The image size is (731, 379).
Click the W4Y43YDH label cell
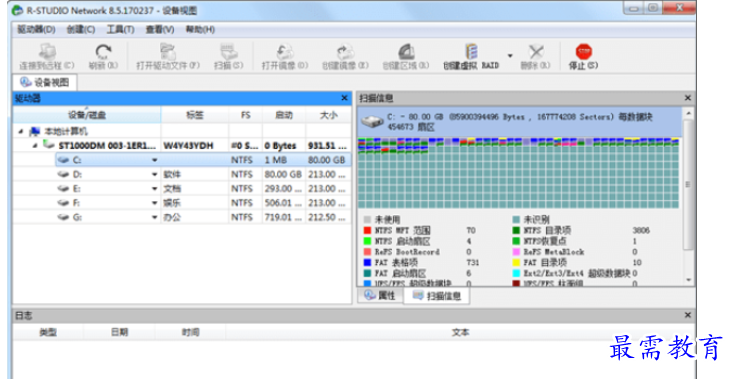click(188, 146)
